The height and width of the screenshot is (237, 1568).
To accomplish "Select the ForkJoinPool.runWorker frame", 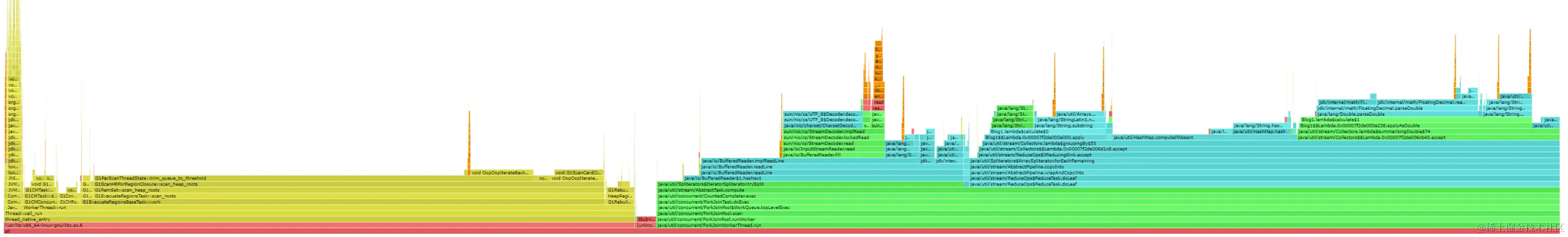I will 1108,219.
